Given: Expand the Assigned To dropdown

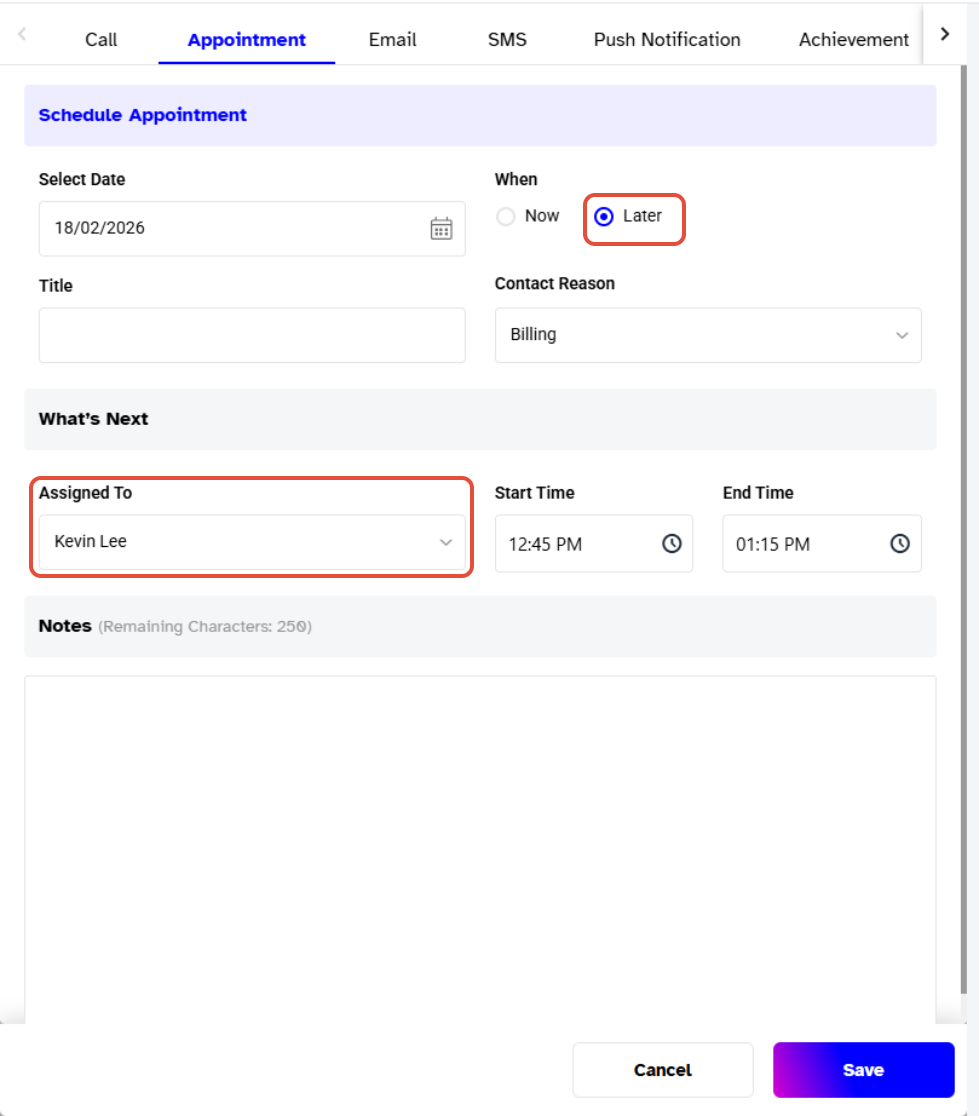Looking at the screenshot, I should tap(252, 542).
